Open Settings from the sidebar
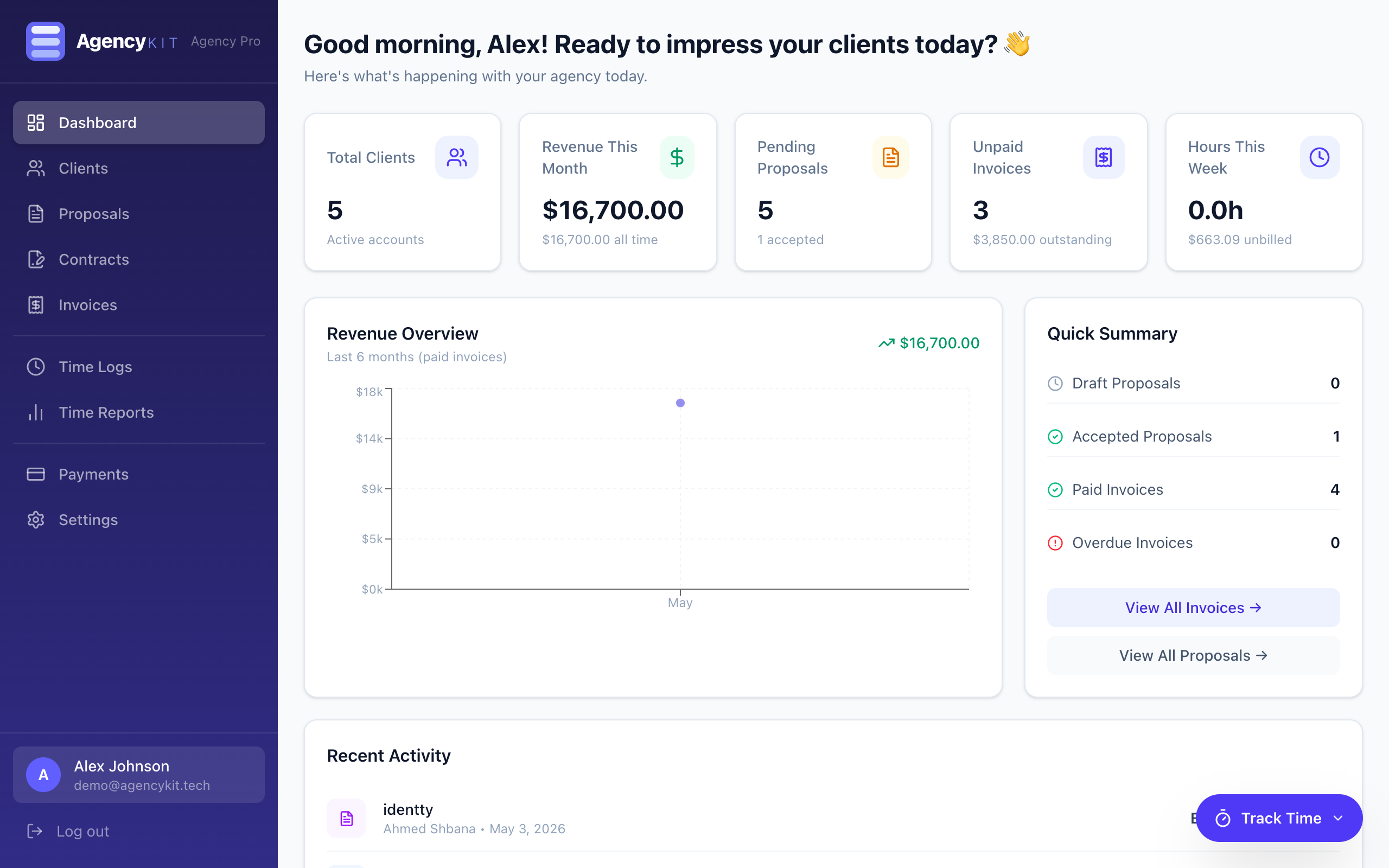Screen dimensions: 1389x868 (x=138, y=520)
